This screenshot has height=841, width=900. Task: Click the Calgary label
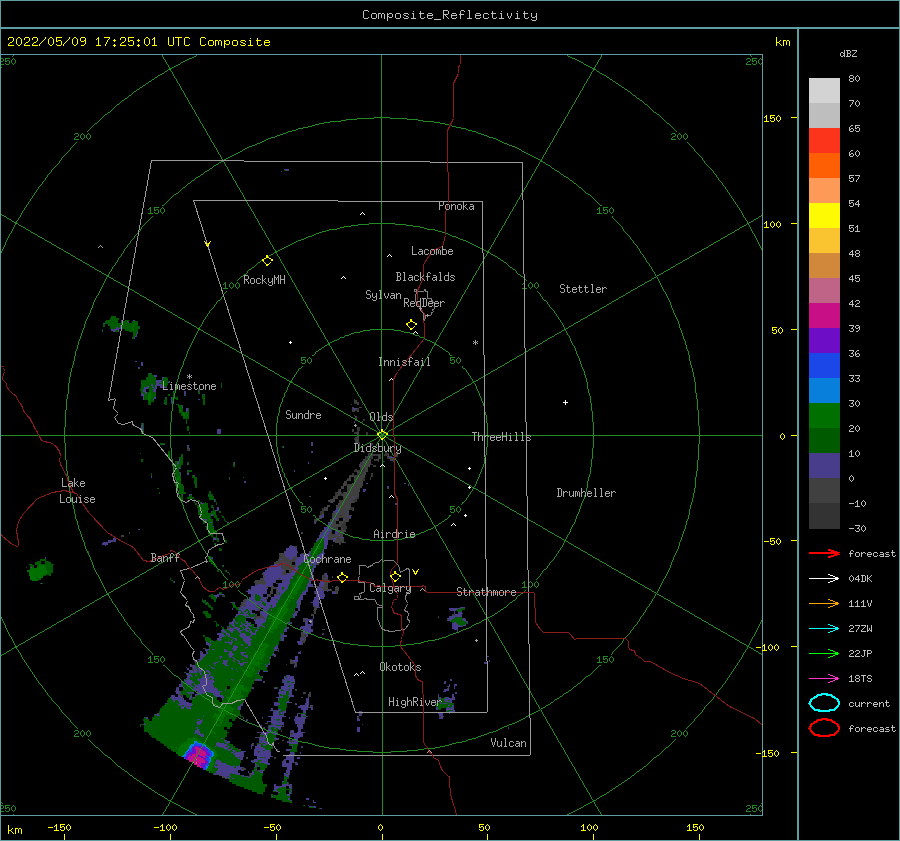tap(390, 588)
